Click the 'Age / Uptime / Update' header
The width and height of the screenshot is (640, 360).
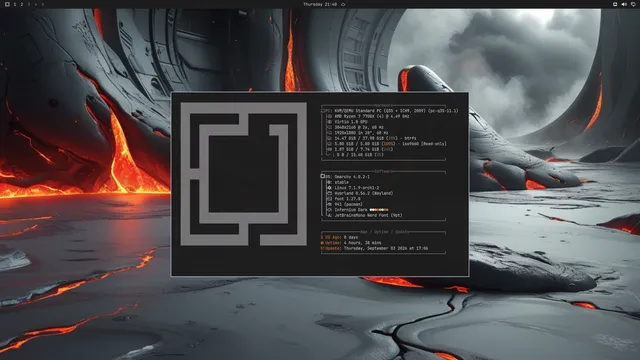[x=384, y=232]
